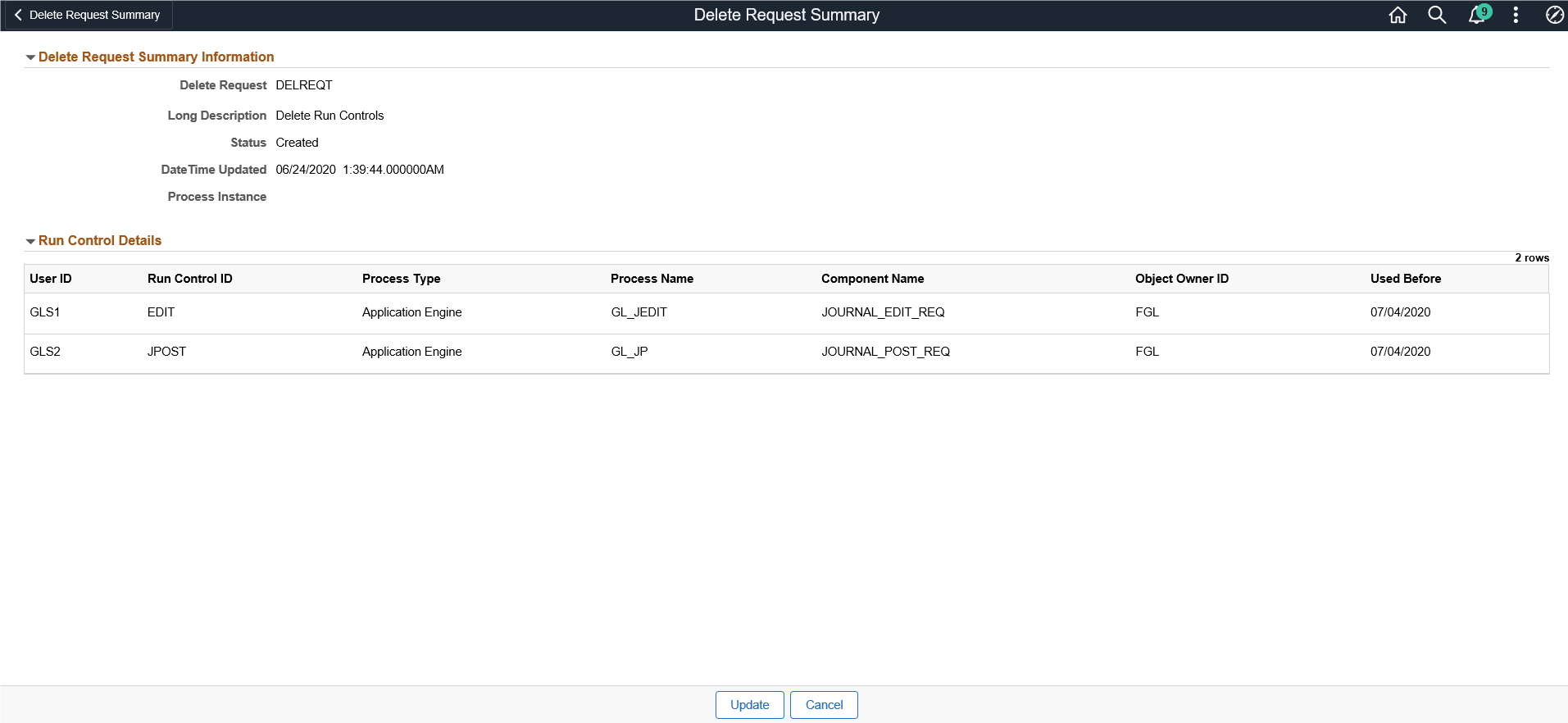Select FGL owner in GLS2 row
Screen dimensions: 1568x723
(x=1148, y=352)
